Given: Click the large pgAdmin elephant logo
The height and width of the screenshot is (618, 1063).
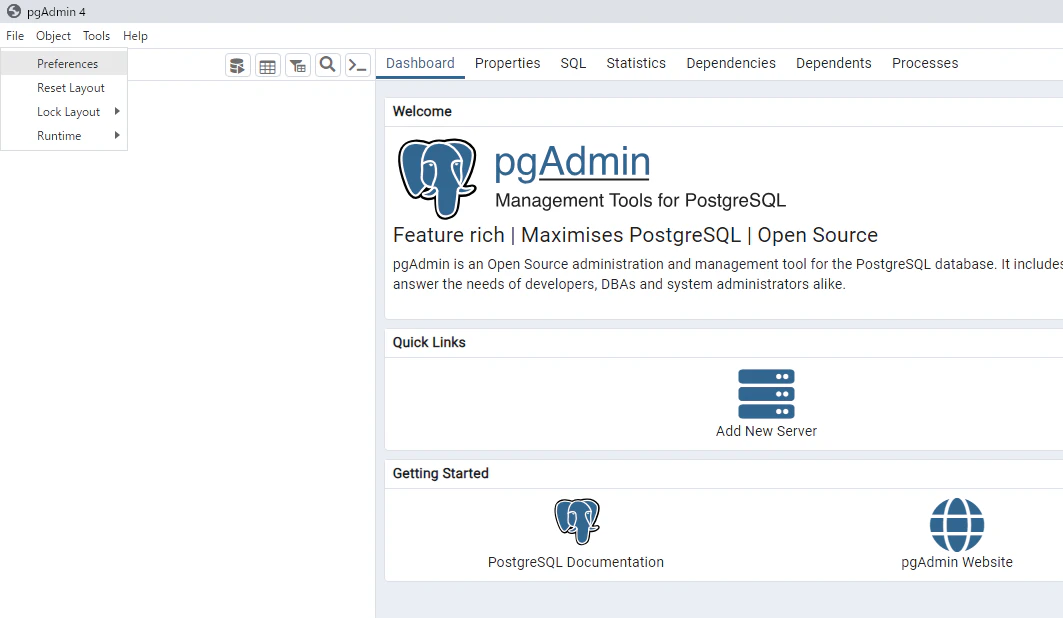Looking at the screenshot, I should (437, 179).
